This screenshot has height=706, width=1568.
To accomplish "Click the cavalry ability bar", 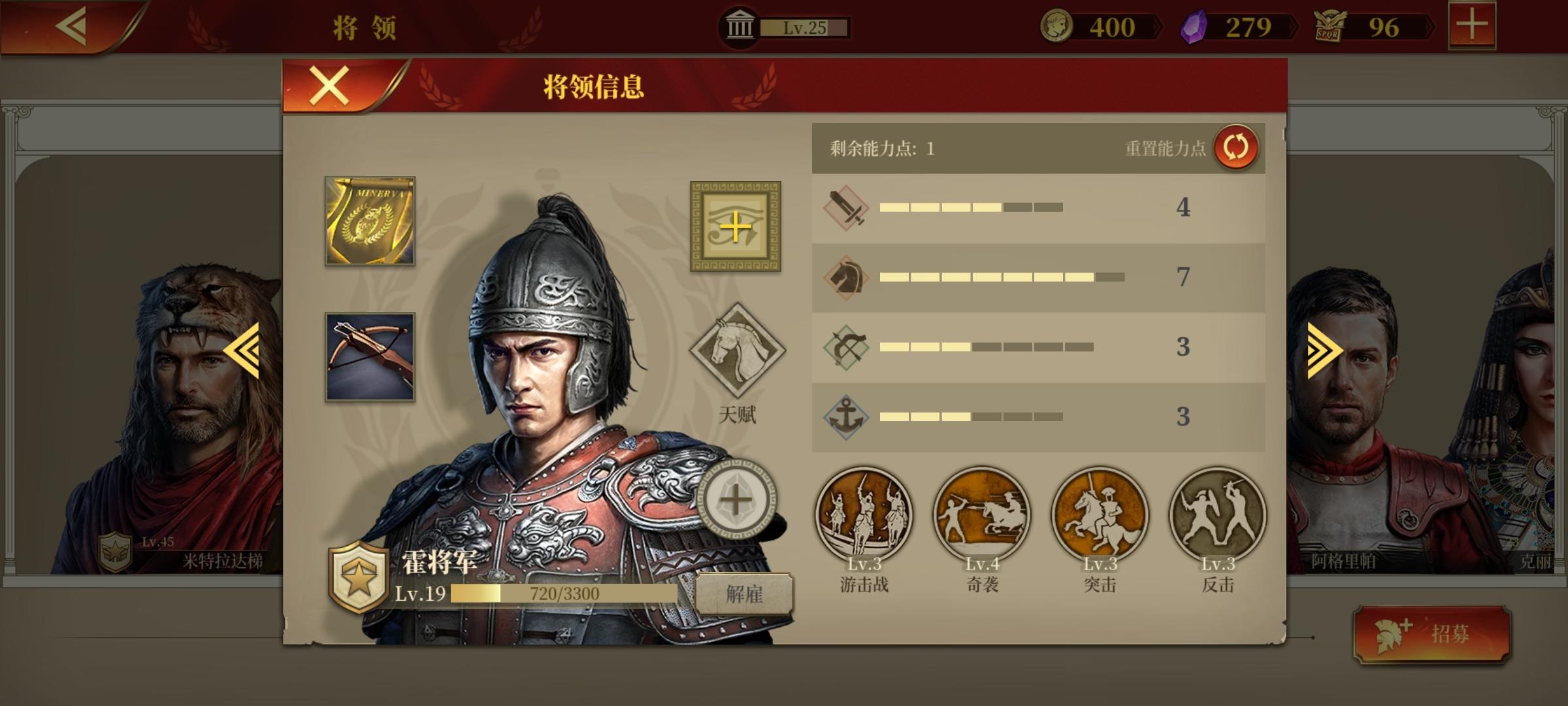I will [x=1038, y=277].
